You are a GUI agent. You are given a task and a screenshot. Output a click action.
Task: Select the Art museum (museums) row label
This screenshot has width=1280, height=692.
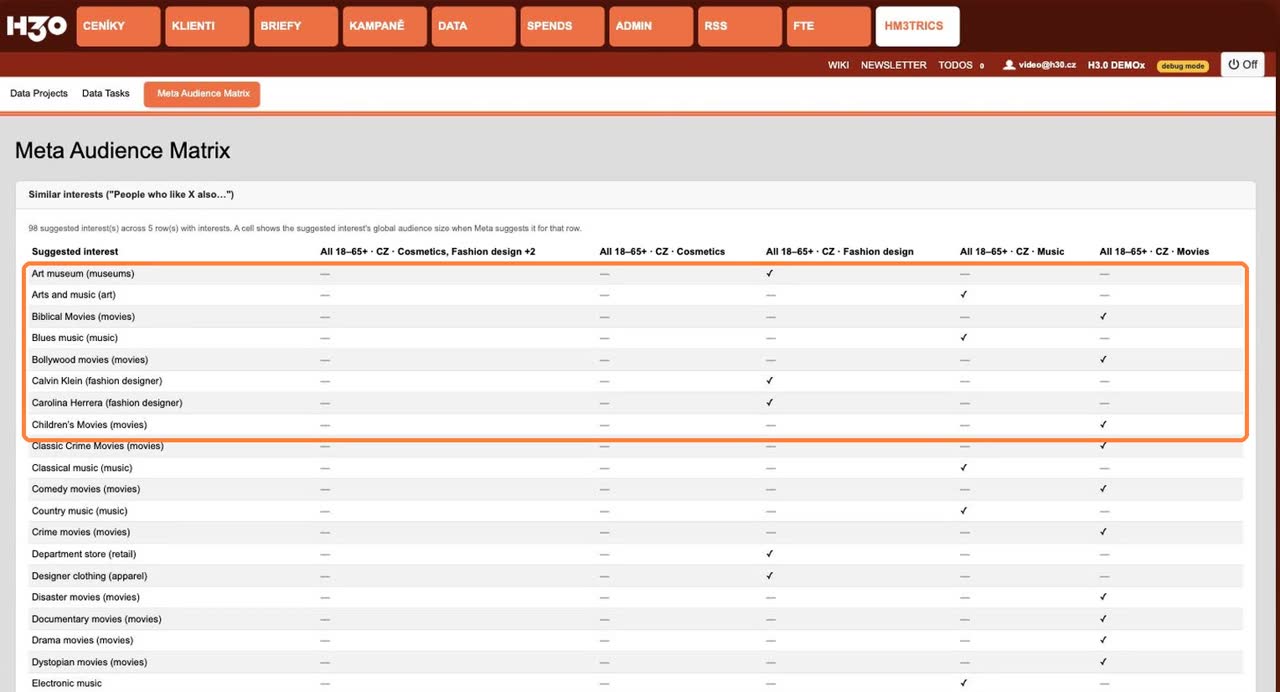83,273
